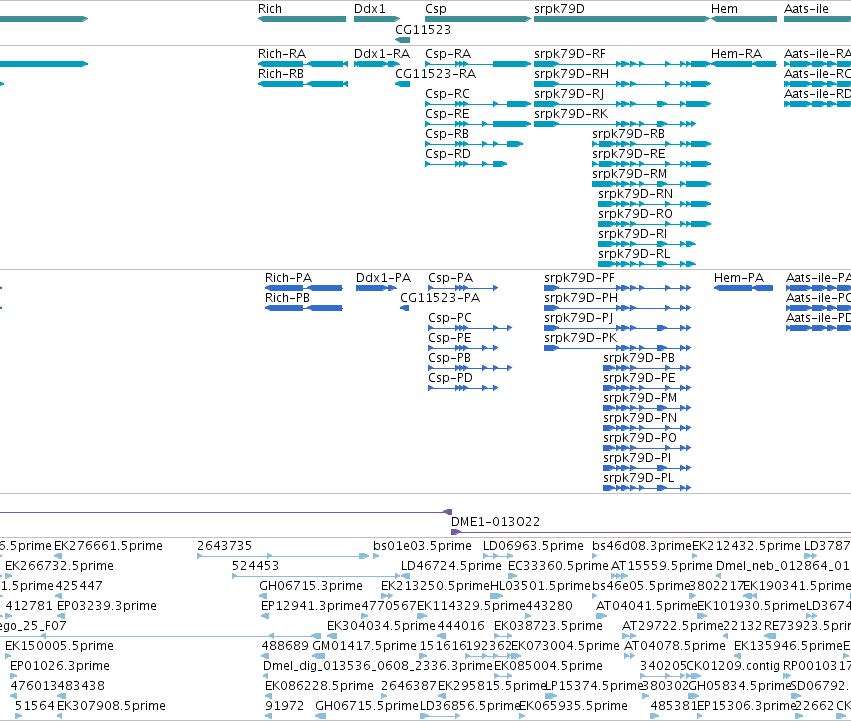Click the Csp-PC protein

tap(450, 318)
